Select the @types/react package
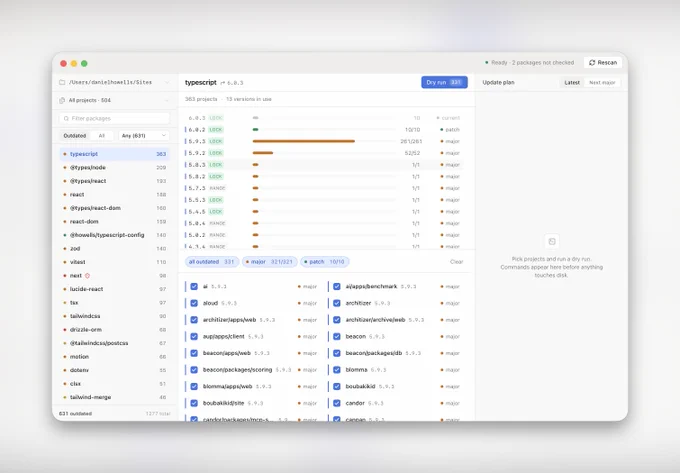Screen dimensions: 680x473 point(114,181)
